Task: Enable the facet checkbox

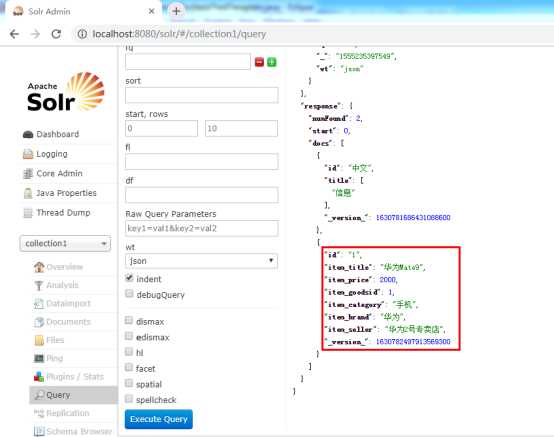Action: [129, 367]
